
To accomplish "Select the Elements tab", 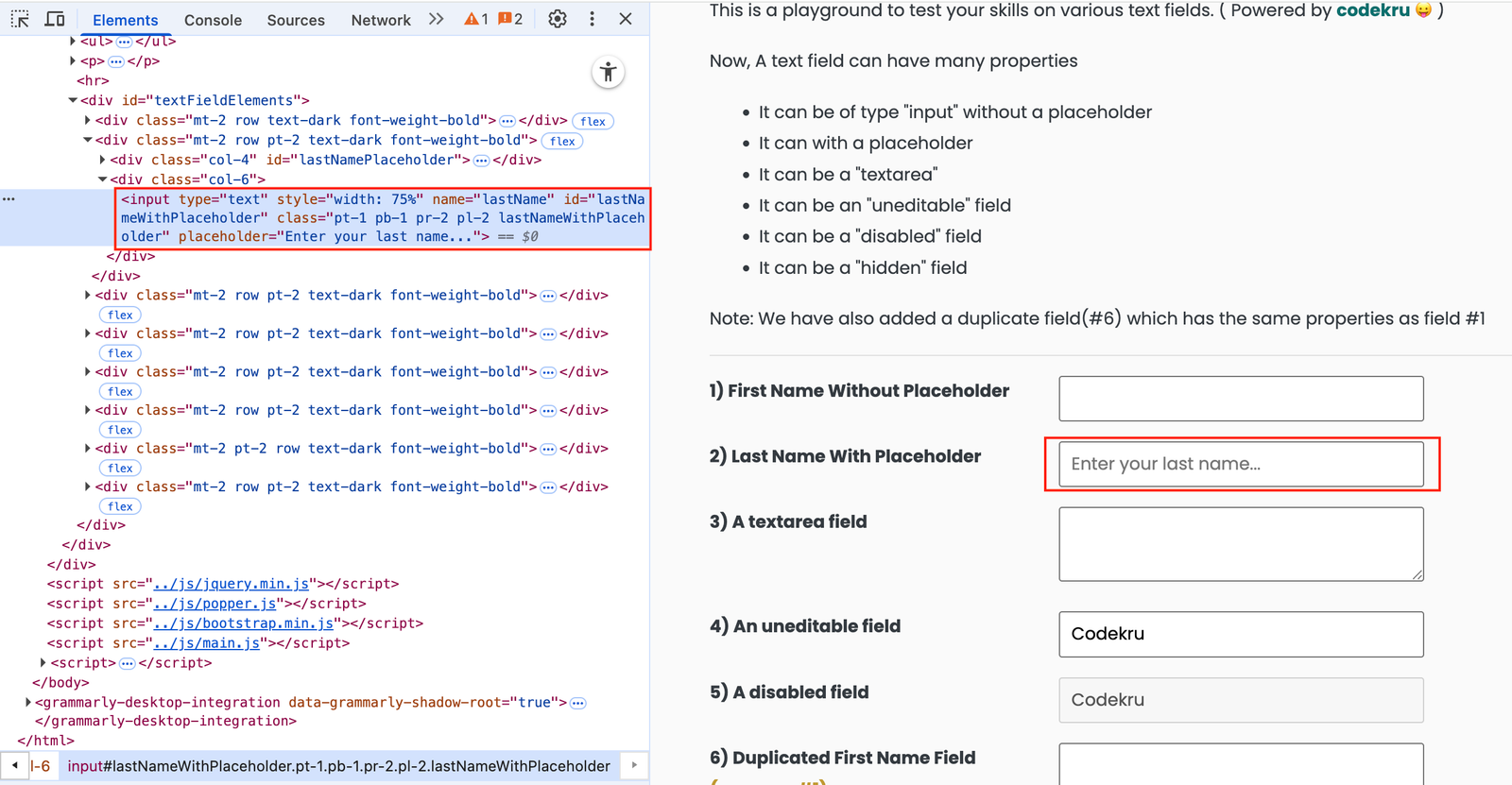I will pos(125,20).
